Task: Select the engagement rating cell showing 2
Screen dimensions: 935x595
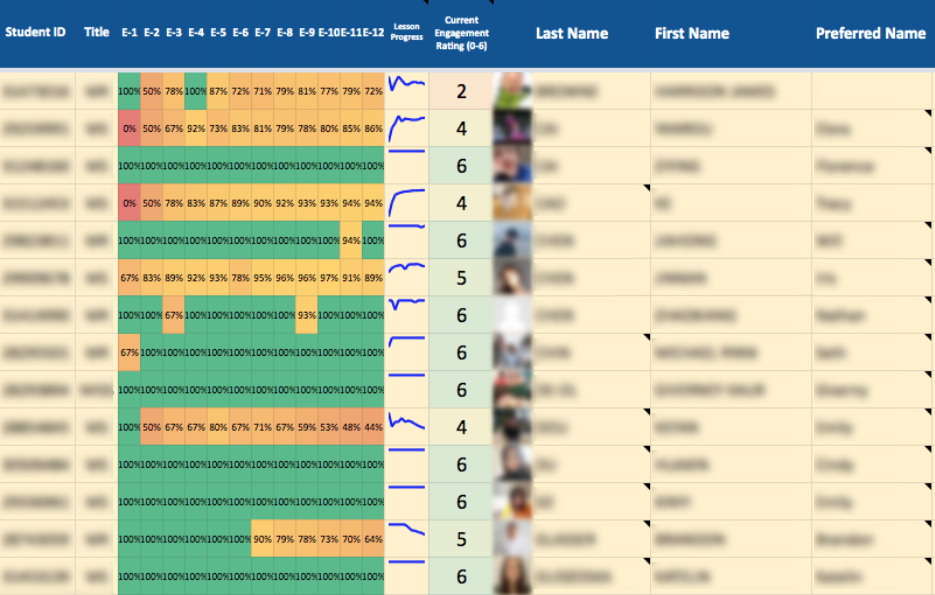Action: click(x=461, y=91)
